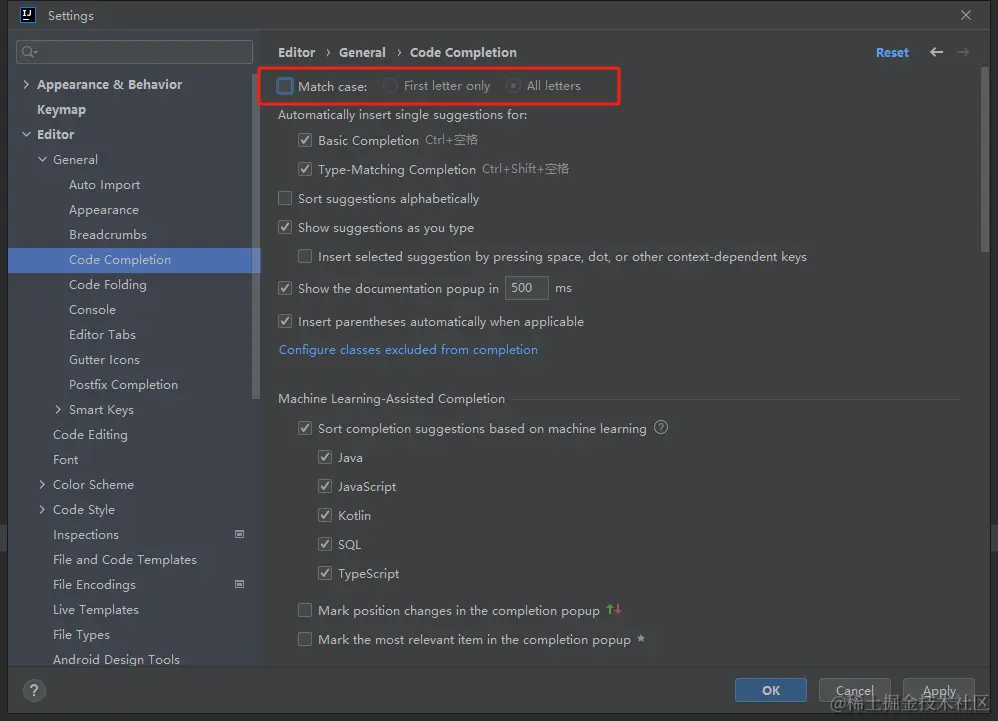Click the star icon beside most relevant item
This screenshot has width=998, height=721.
641,638
